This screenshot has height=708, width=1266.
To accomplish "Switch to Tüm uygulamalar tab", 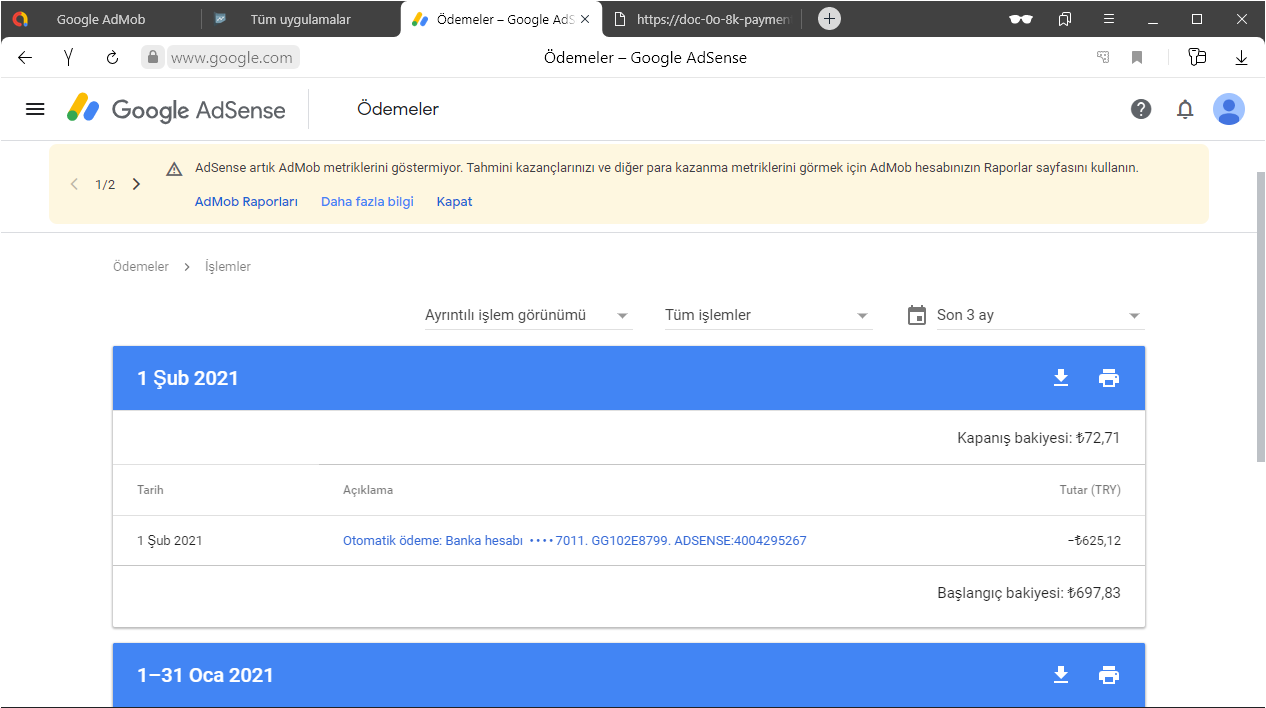I will pyautogui.click(x=300, y=19).
